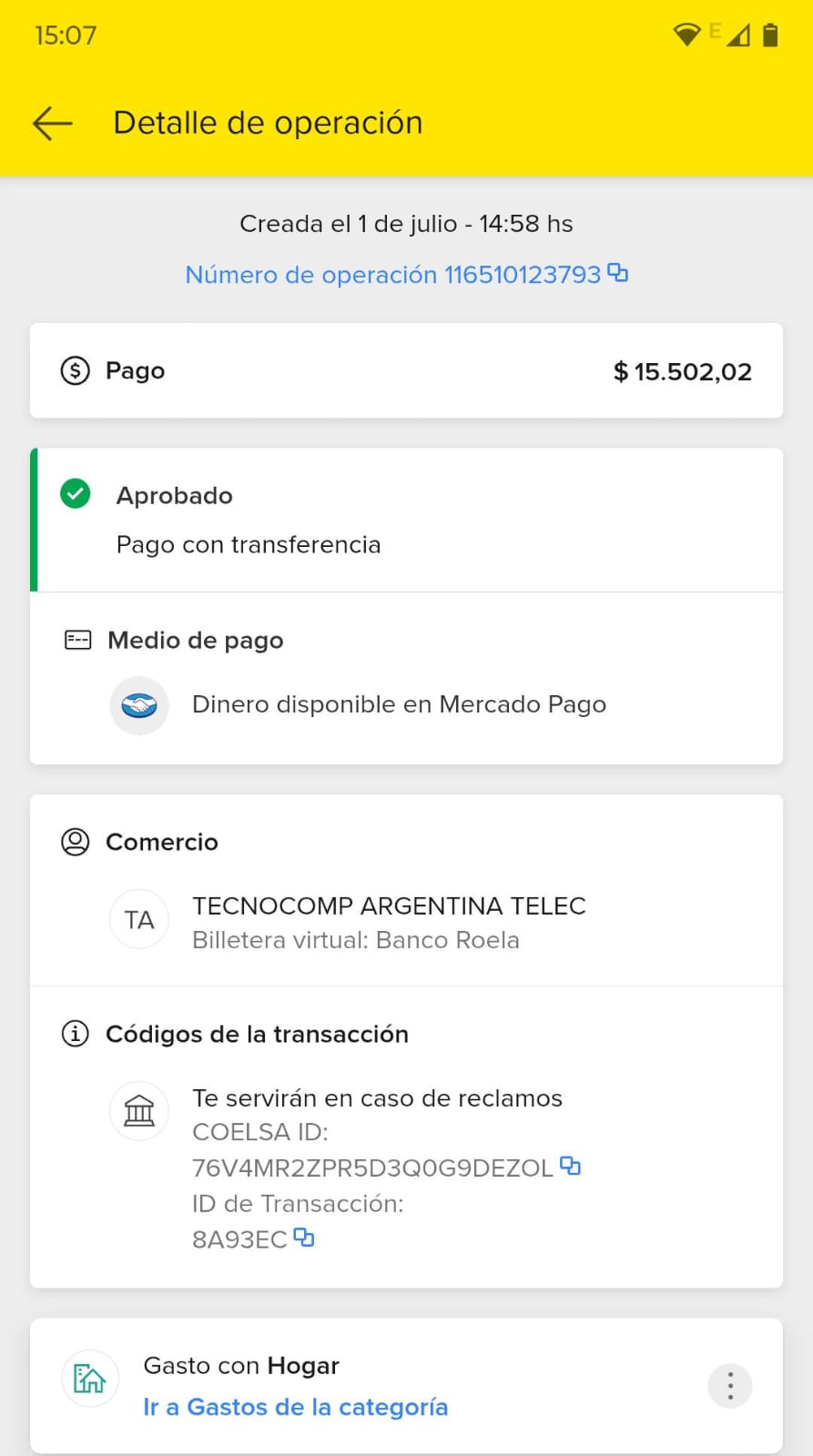This screenshot has width=813, height=1456.
Task: Tap the transaction codes info icon
Action: click(x=76, y=1034)
